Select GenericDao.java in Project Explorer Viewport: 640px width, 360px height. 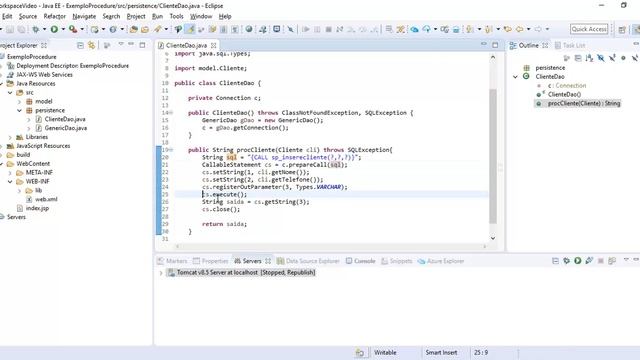point(65,128)
